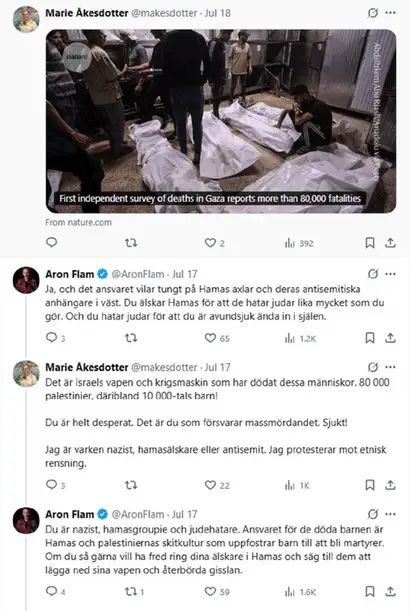Click Aron Flam's avatar on first reply
The height and width of the screenshot is (612, 412).
click(x=26, y=280)
